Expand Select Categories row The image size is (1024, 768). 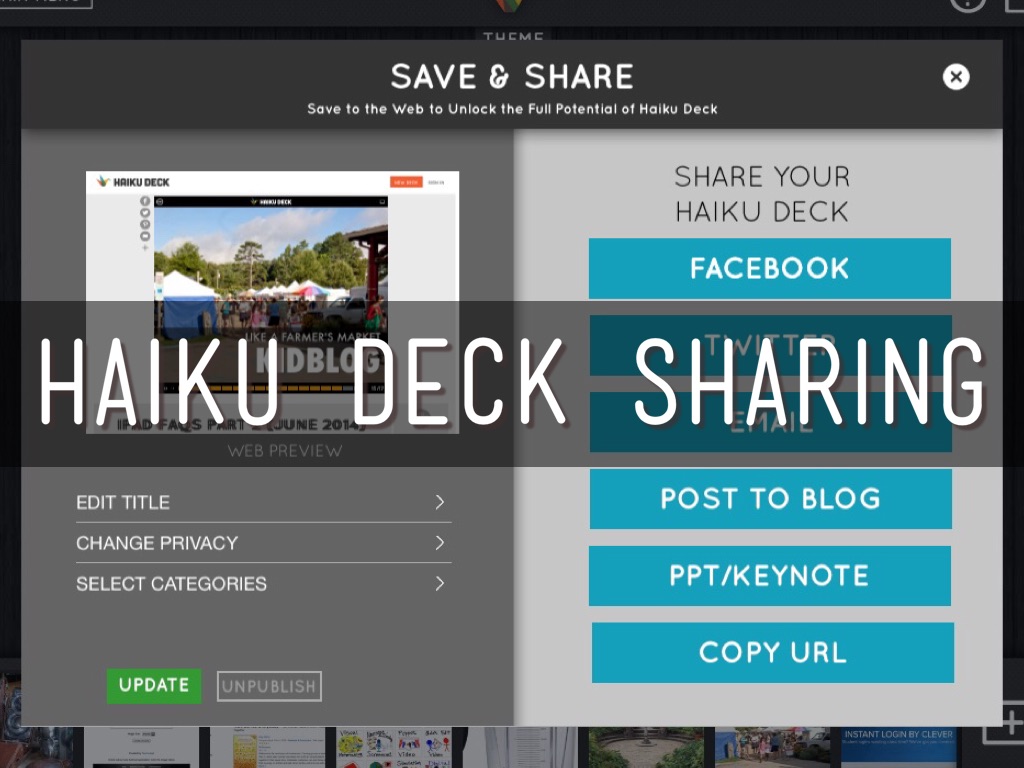(264, 583)
